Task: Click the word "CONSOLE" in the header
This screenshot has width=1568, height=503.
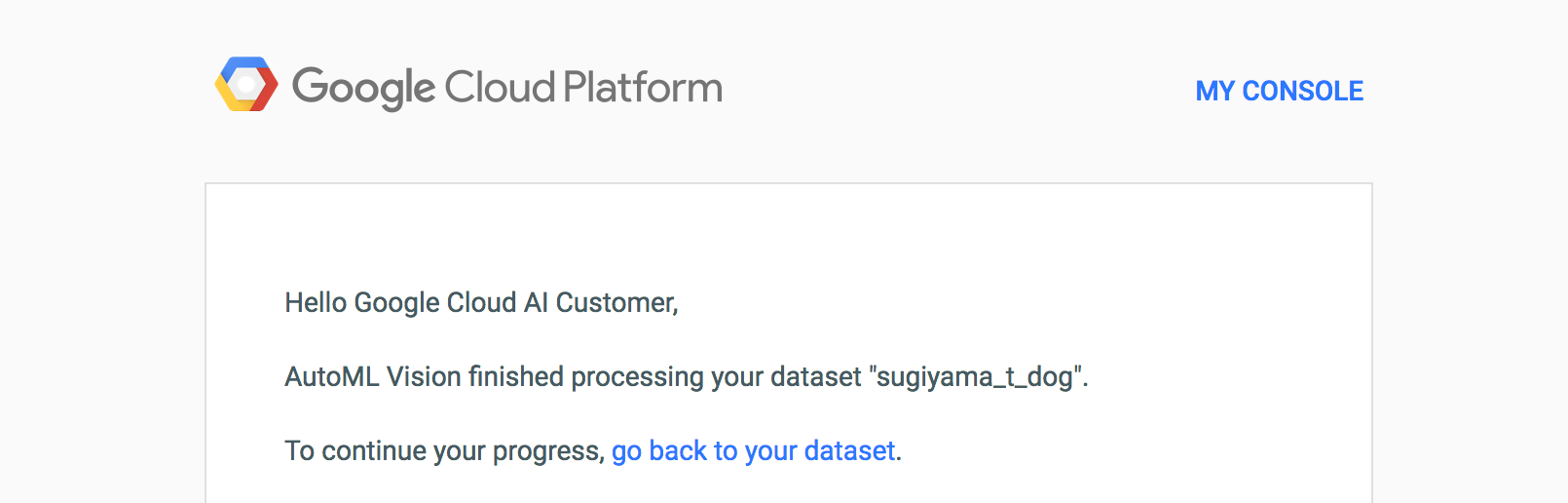Action: pos(1302,91)
